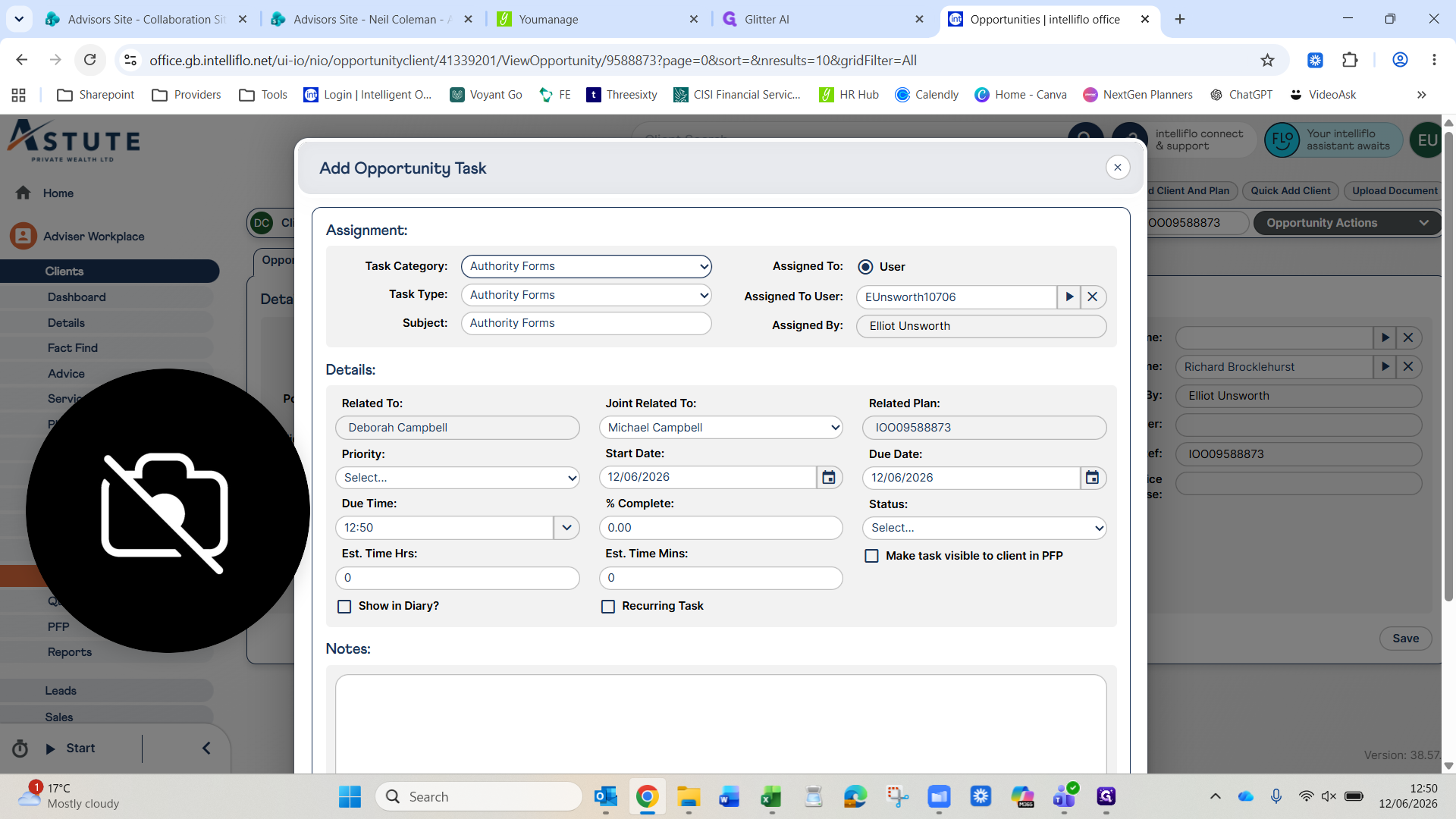The height and width of the screenshot is (819, 1456).
Task: Open Fact Find in the sidebar
Action: click(x=73, y=348)
